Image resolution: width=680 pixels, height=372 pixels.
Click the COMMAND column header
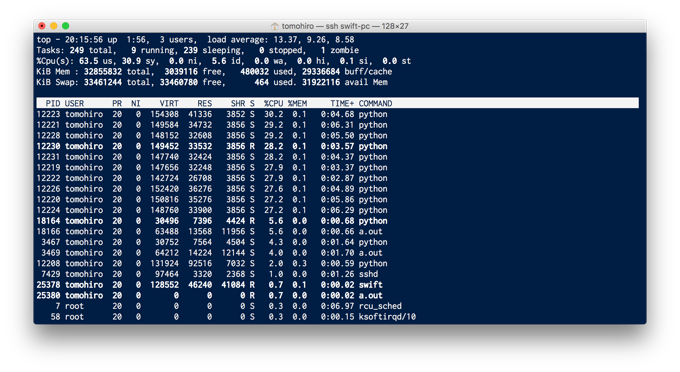click(375, 103)
